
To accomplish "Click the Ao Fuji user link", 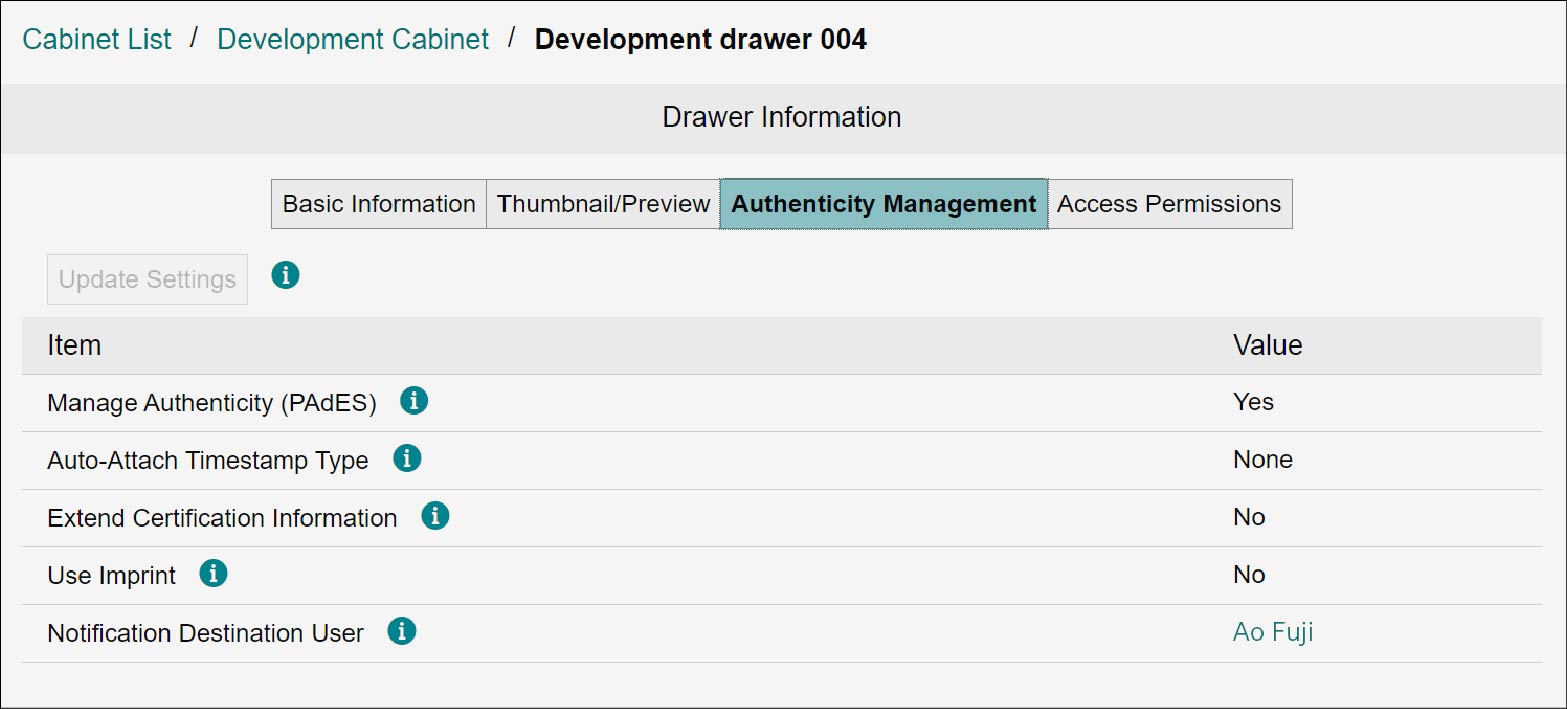I will coord(1272,633).
